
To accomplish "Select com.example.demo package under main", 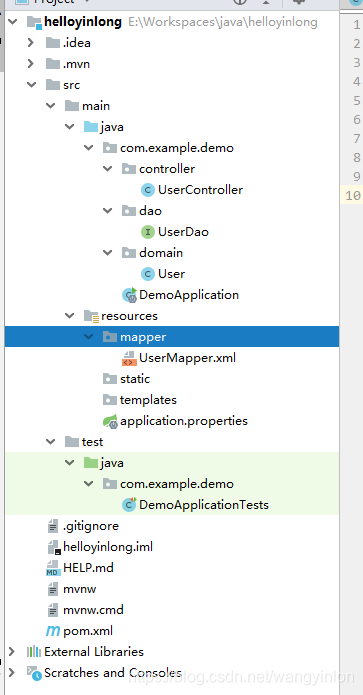I will (176, 148).
